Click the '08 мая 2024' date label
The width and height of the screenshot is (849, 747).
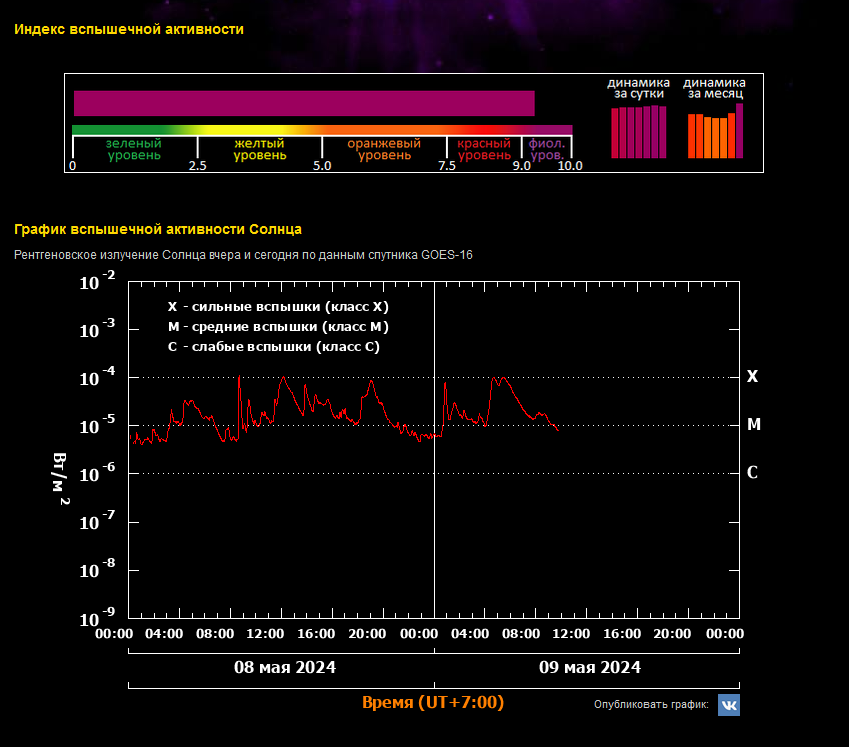(285, 667)
